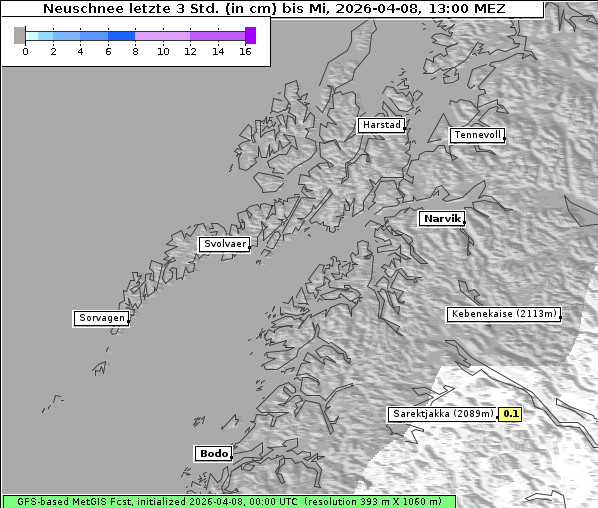
Task: Click the Tennevoll location label
Action: click(477, 135)
